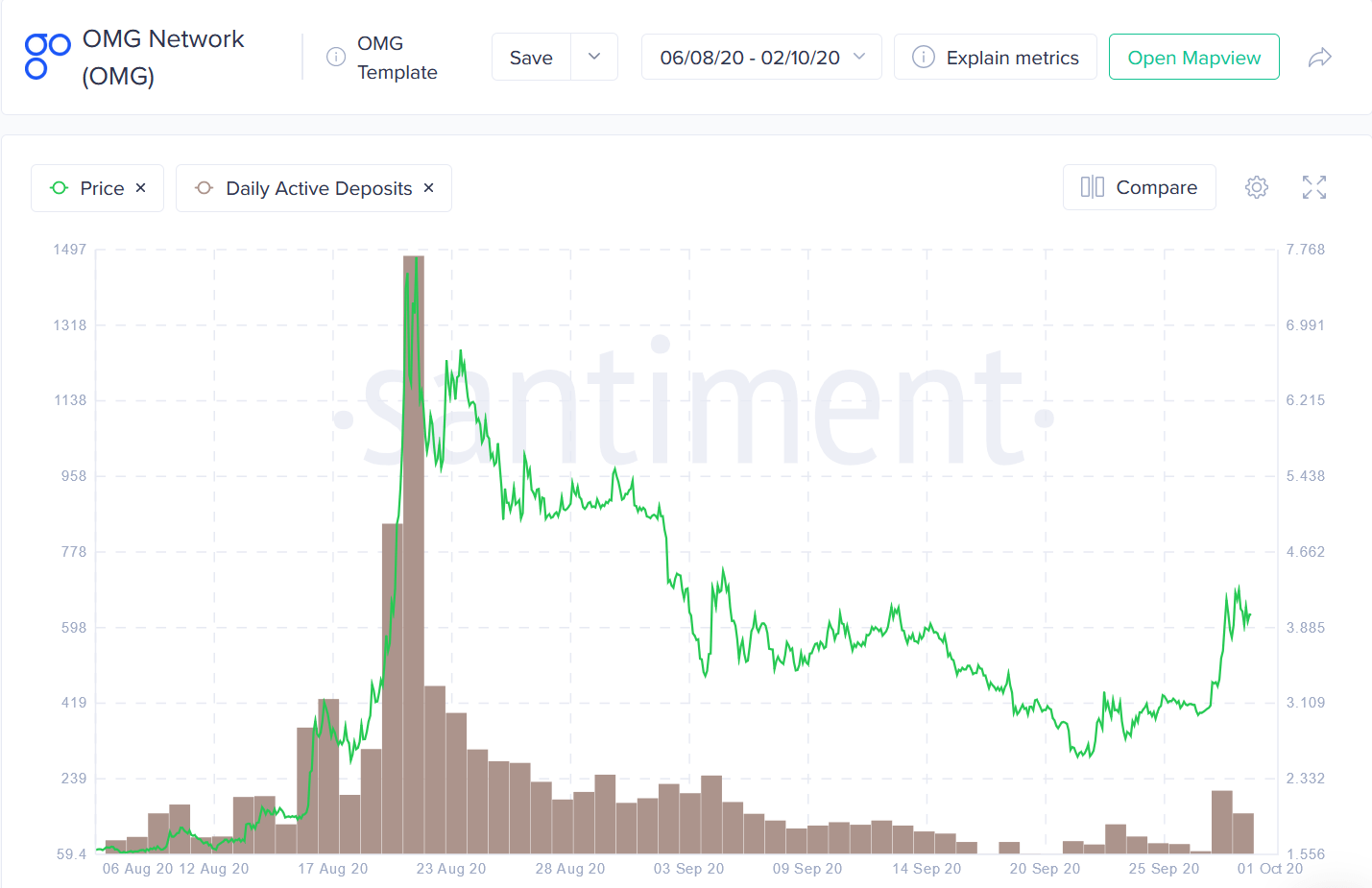1372x888 pixels.
Task: Click the OMG Template info icon
Action: (336, 57)
